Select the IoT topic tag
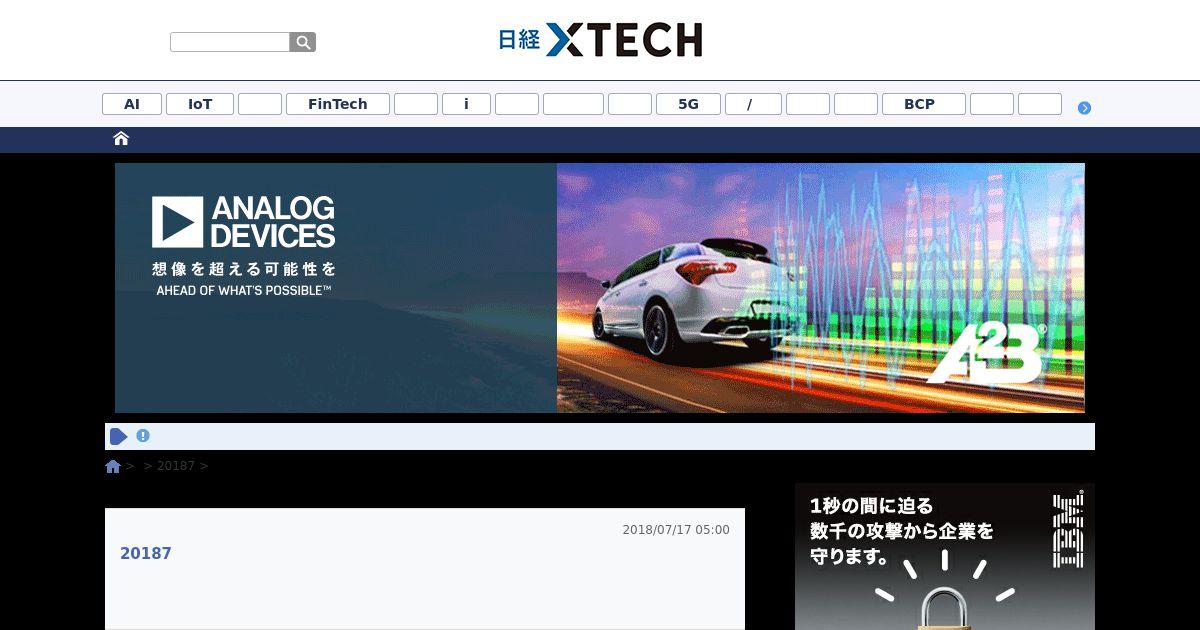The width and height of the screenshot is (1200, 630). pyautogui.click(x=200, y=104)
